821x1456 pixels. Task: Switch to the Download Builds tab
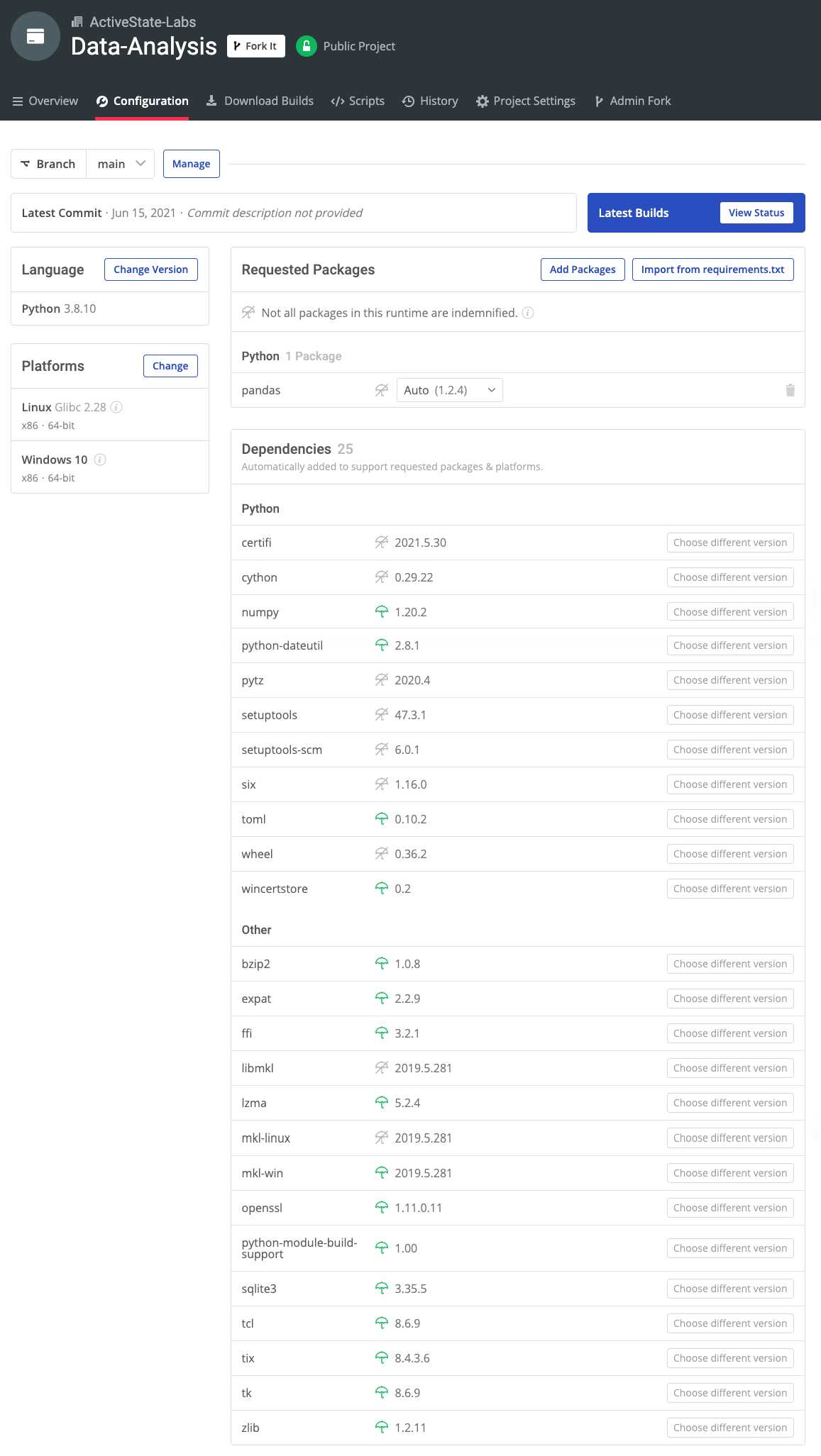[260, 101]
